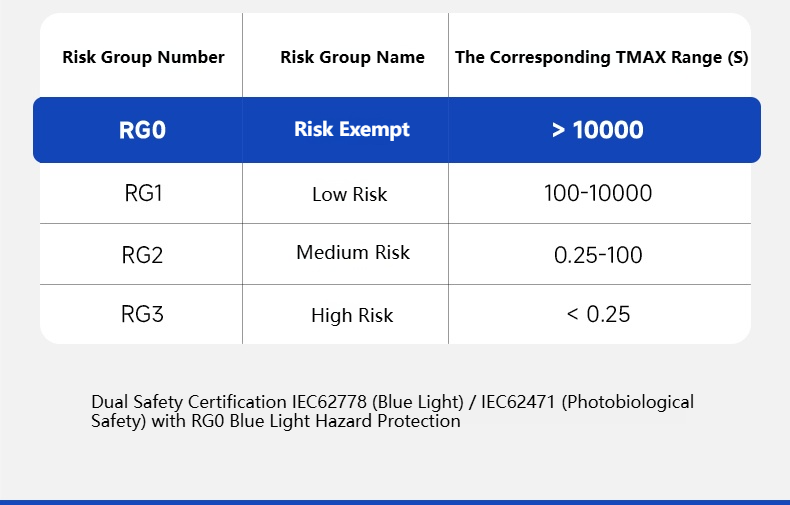Click the Medium Risk label
The width and height of the screenshot is (790, 505).
(353, 252)
